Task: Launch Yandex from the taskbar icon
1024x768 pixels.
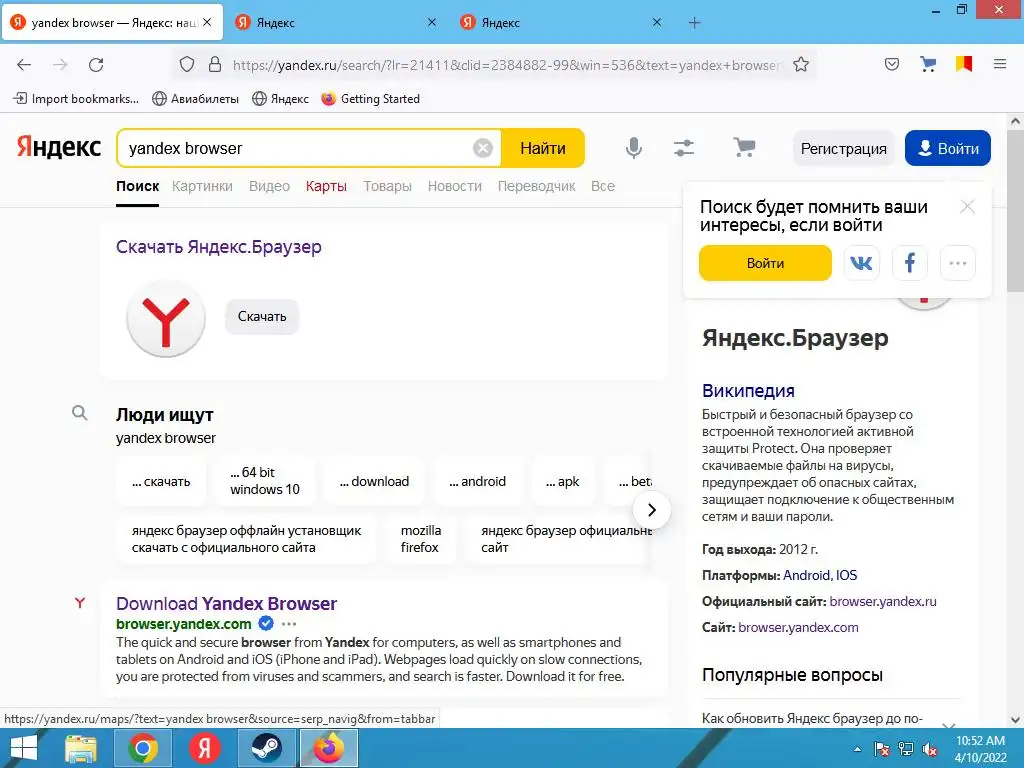Action: pyautogui.click(x=204, y=748)
